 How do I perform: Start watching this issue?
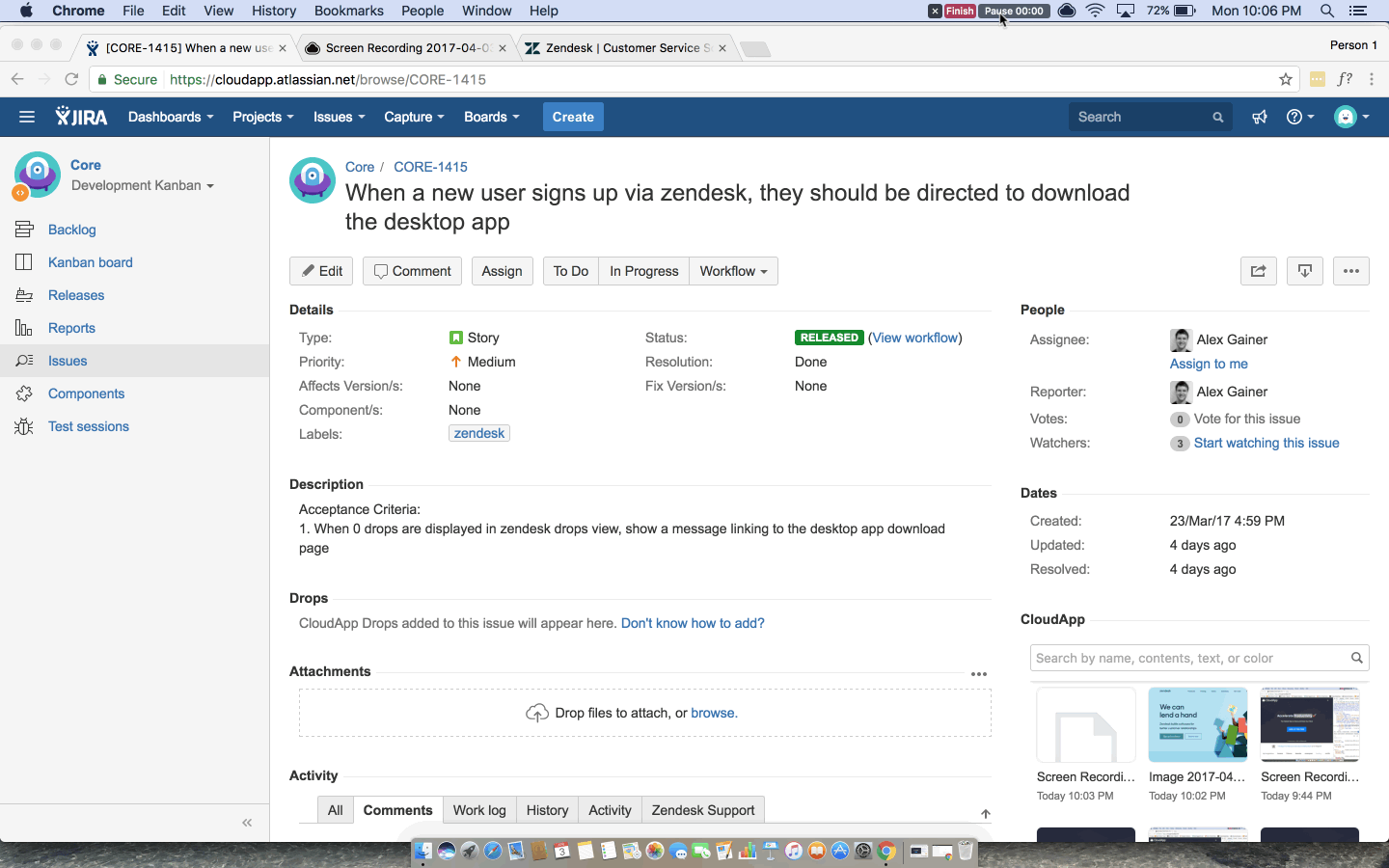point(1266,443)
